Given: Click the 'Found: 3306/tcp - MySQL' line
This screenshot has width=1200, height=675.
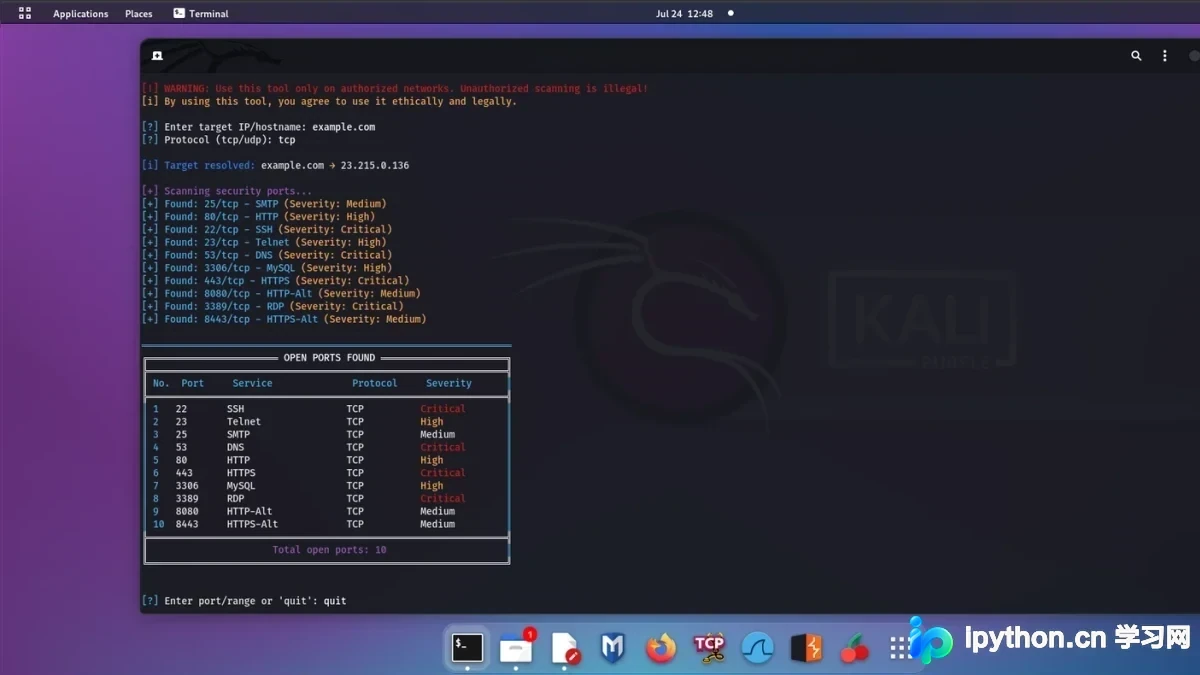Looking at the screenshot, I should [x=267, y=268].
